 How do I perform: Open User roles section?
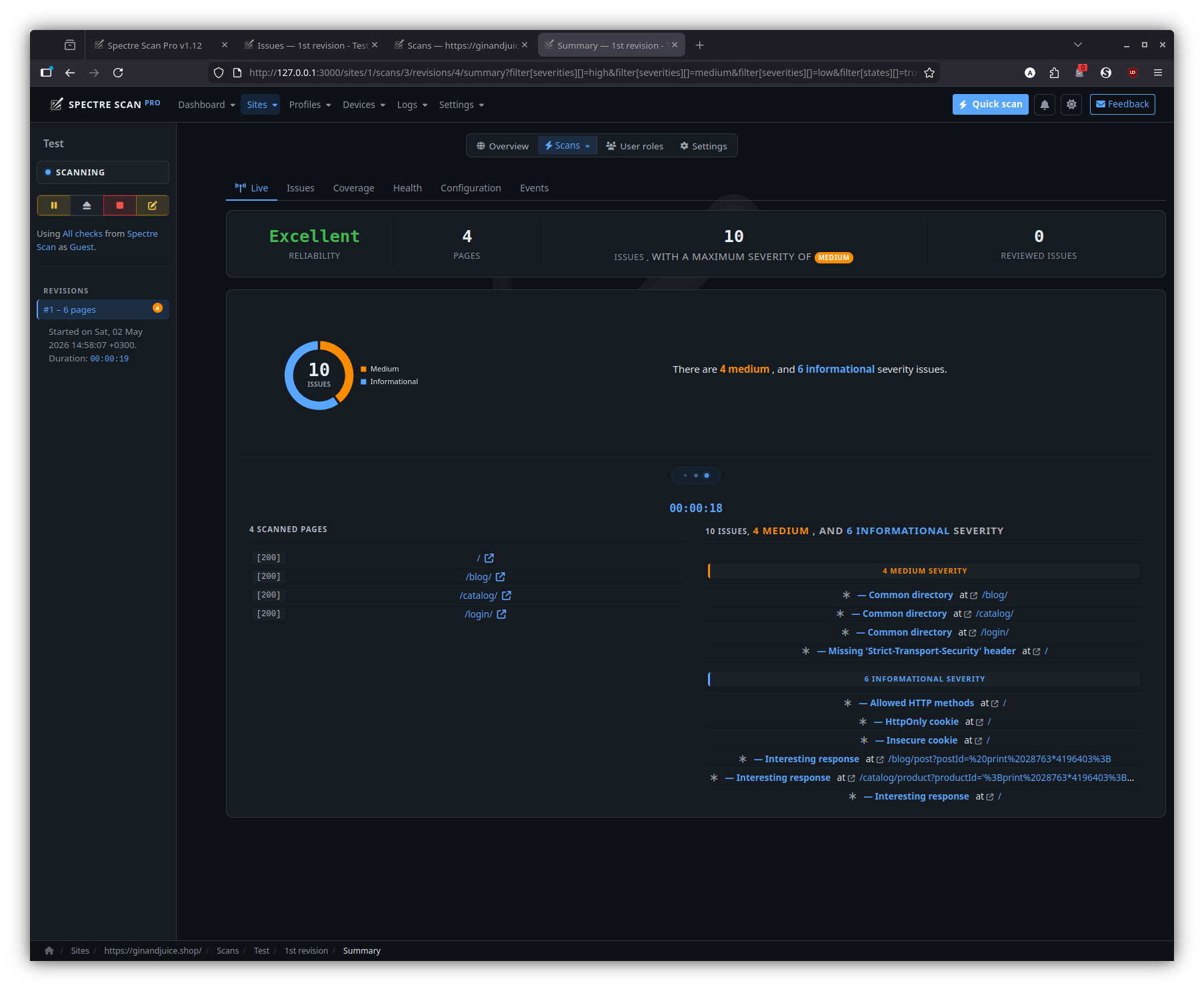point(635,146)
